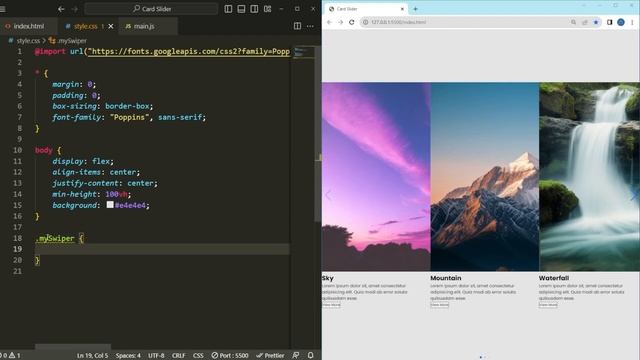Click the Mountain card title
Screen dimensions: 640x360
coord(446,278)
